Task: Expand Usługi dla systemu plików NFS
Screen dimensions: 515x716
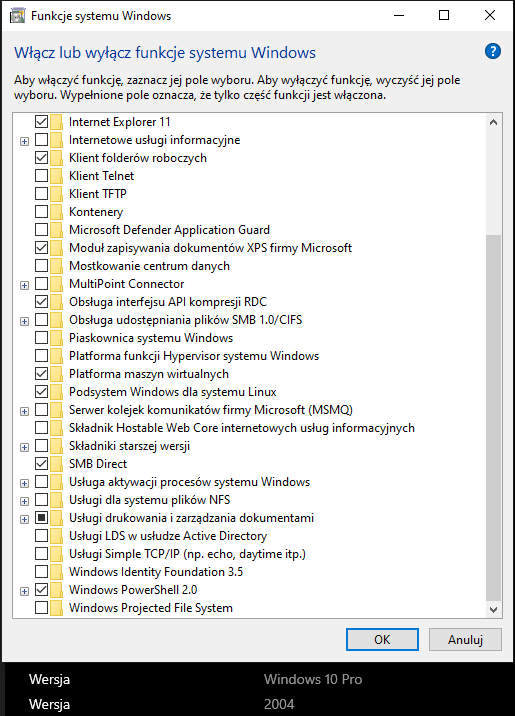Action: point(25,501)
